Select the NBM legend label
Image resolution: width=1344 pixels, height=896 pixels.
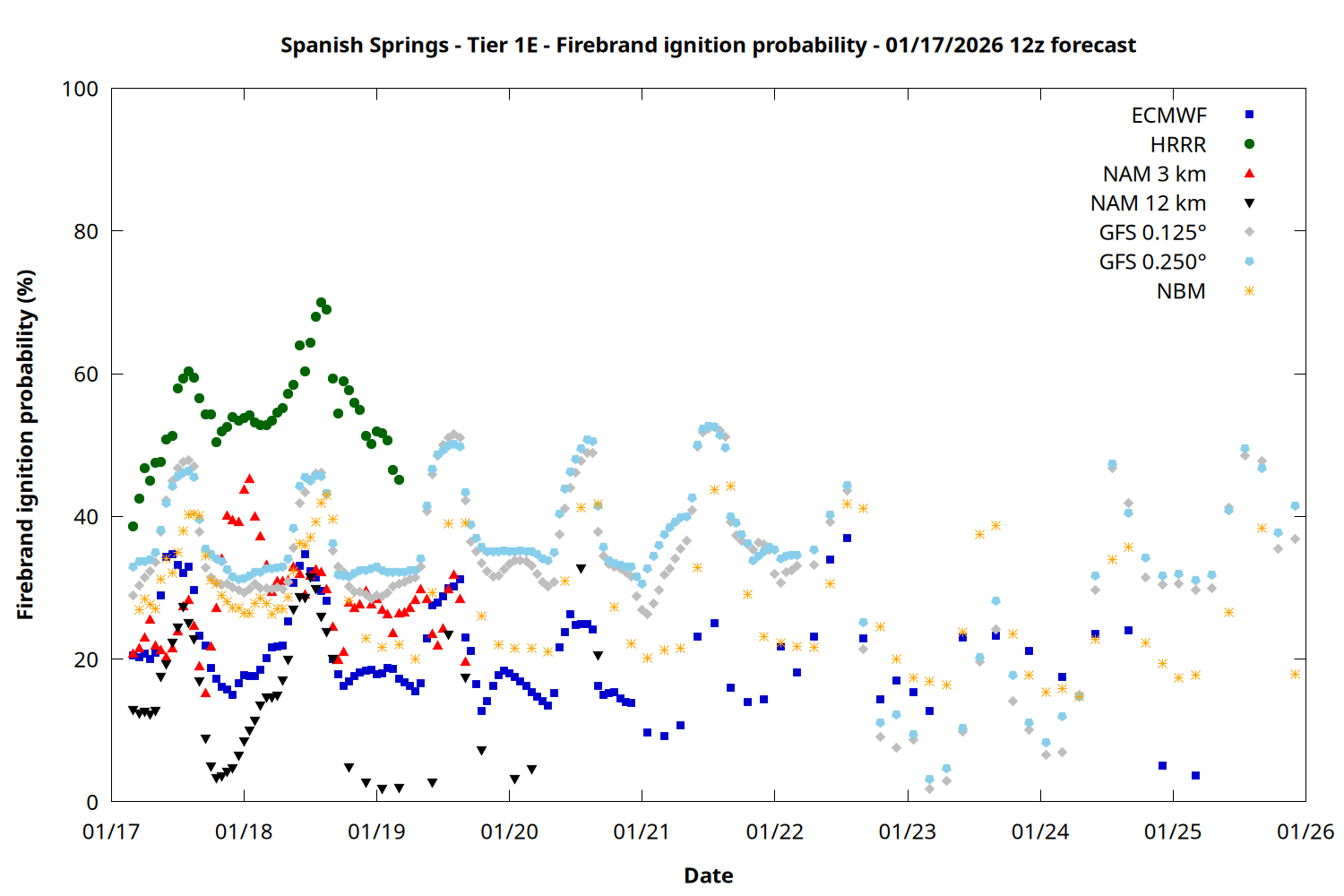click(1181, 291)
